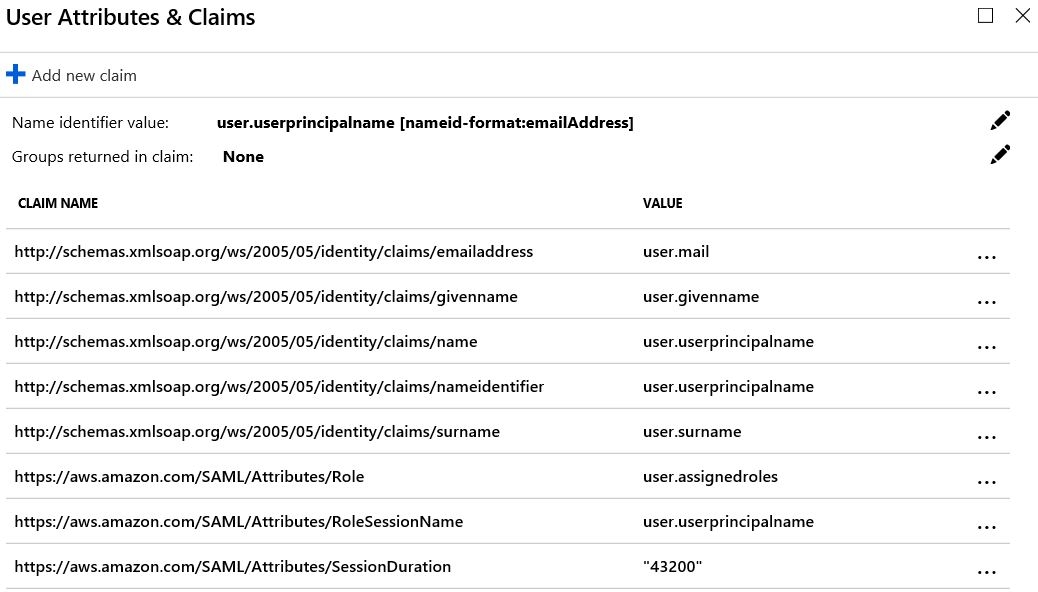Click the VALUE column header
1038x592 pixels.
pyautogui.click(x=662, y=203)
